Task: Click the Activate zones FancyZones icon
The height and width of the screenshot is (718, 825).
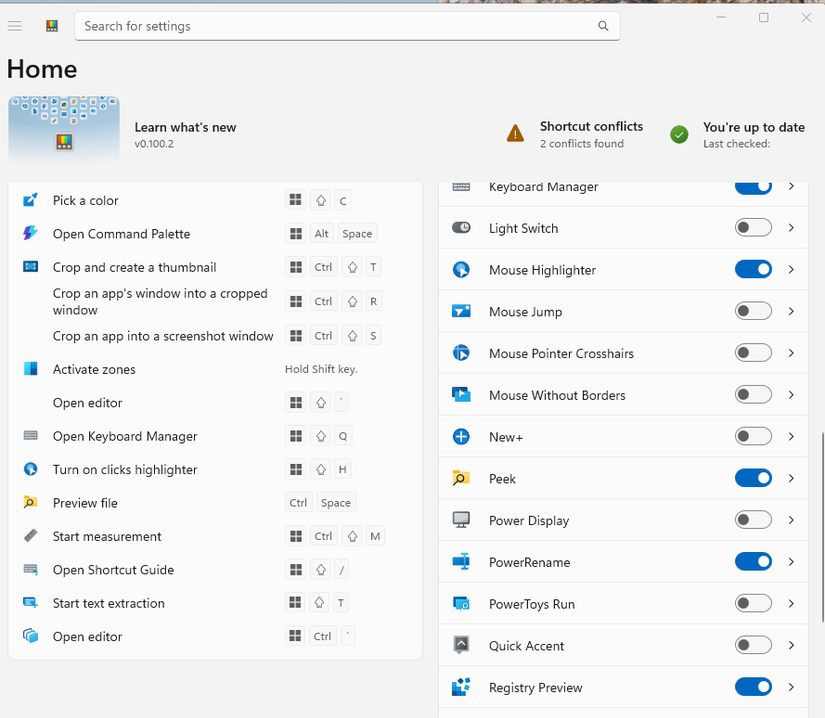Action: [31, 368]
